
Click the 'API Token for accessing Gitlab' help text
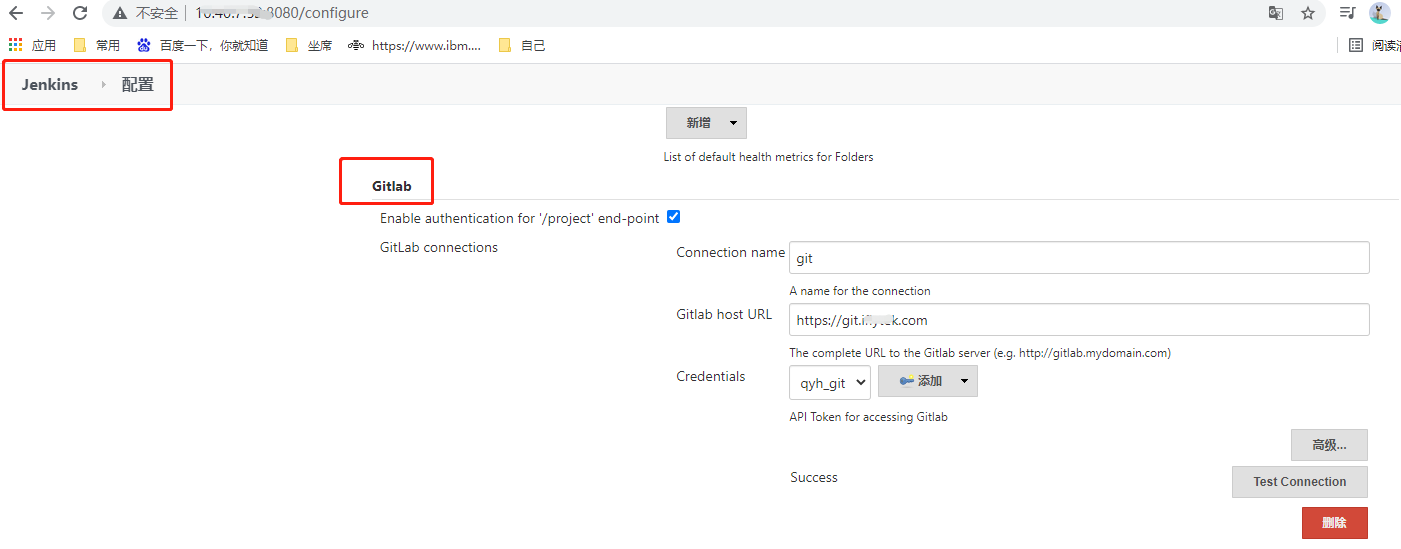click(x=868, y=417)
